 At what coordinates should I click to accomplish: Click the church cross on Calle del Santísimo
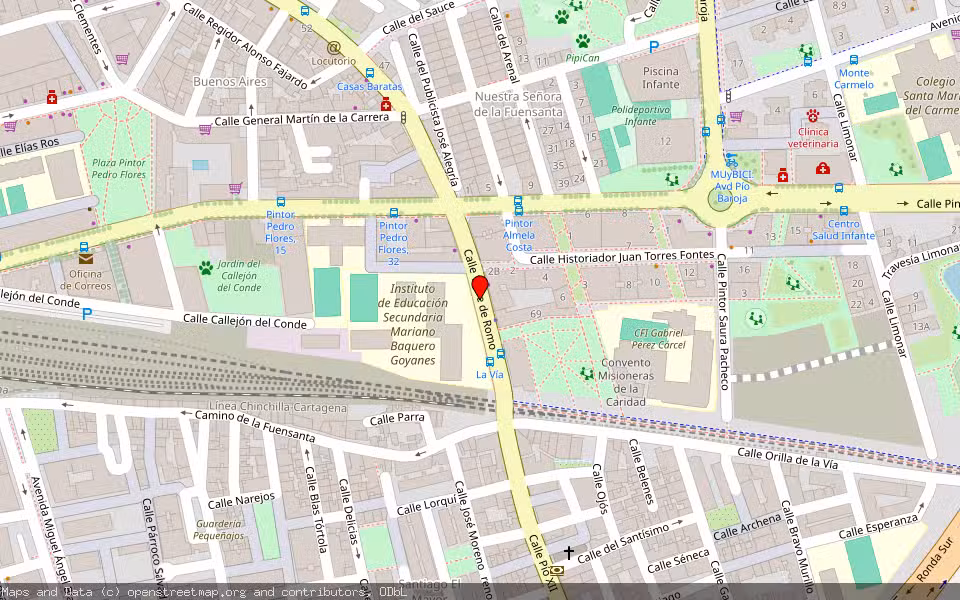click(x=569, y=552)
